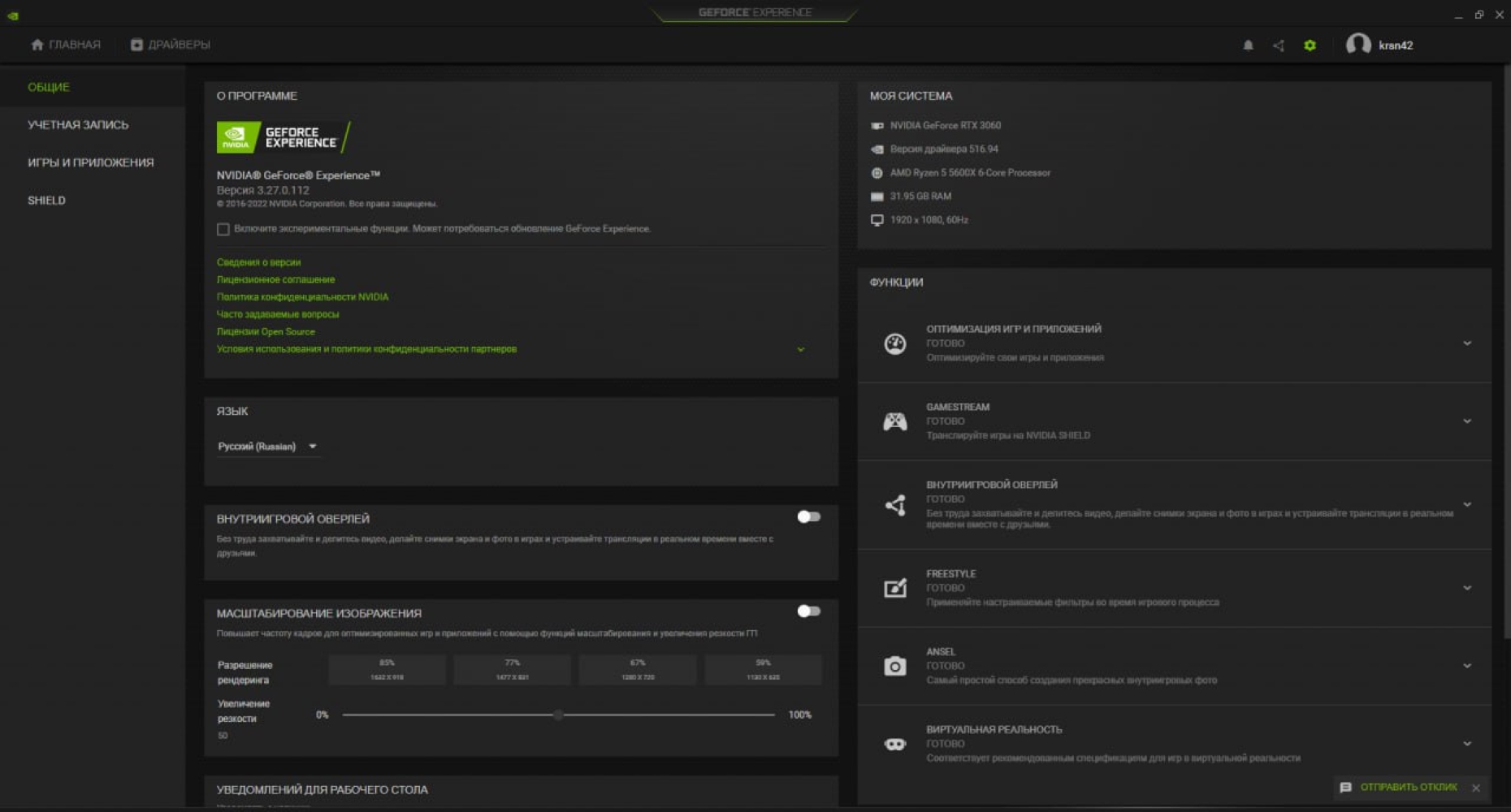Toggle the image scaling switch
Viewport: 1511px width, 812px height.
click(808, 611)
